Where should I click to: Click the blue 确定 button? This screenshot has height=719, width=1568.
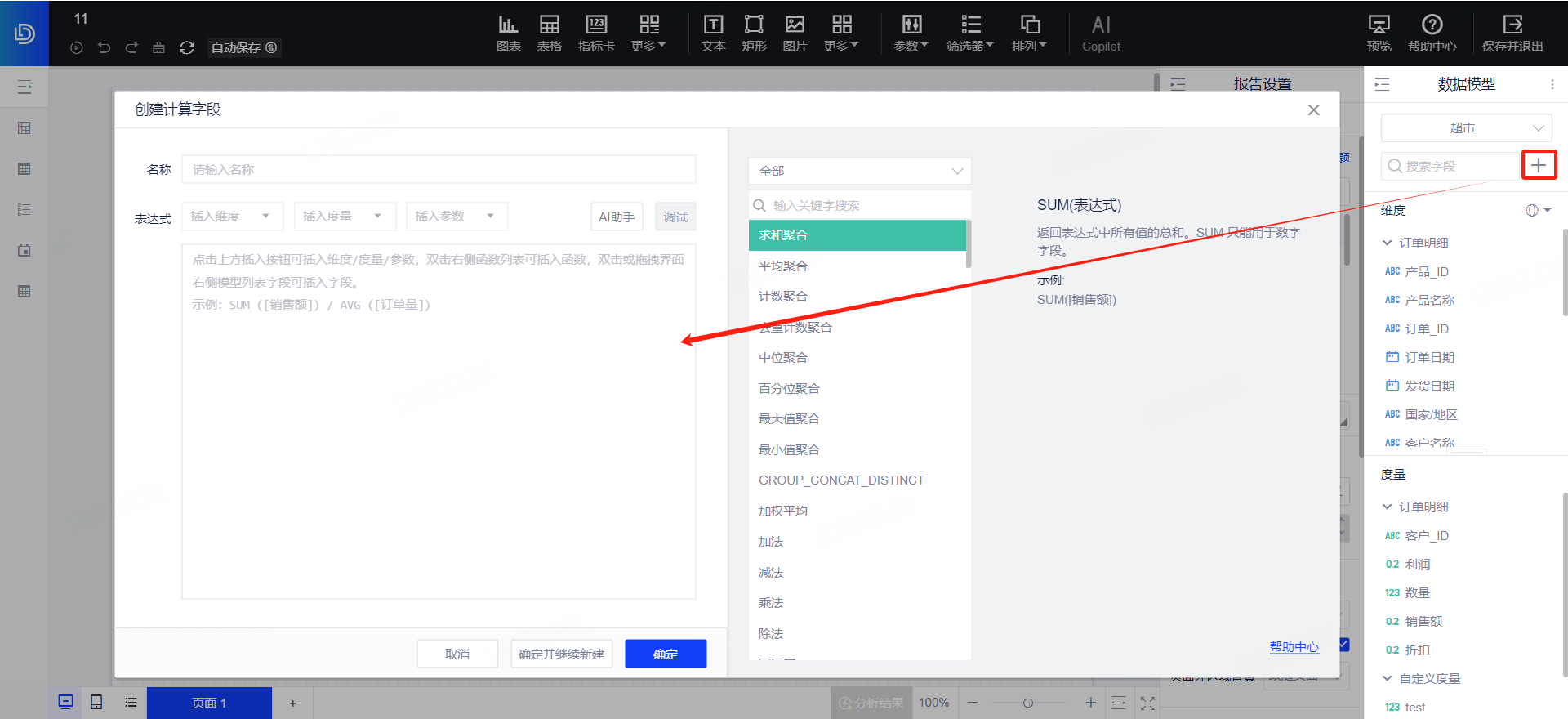(x=665, y=654)
